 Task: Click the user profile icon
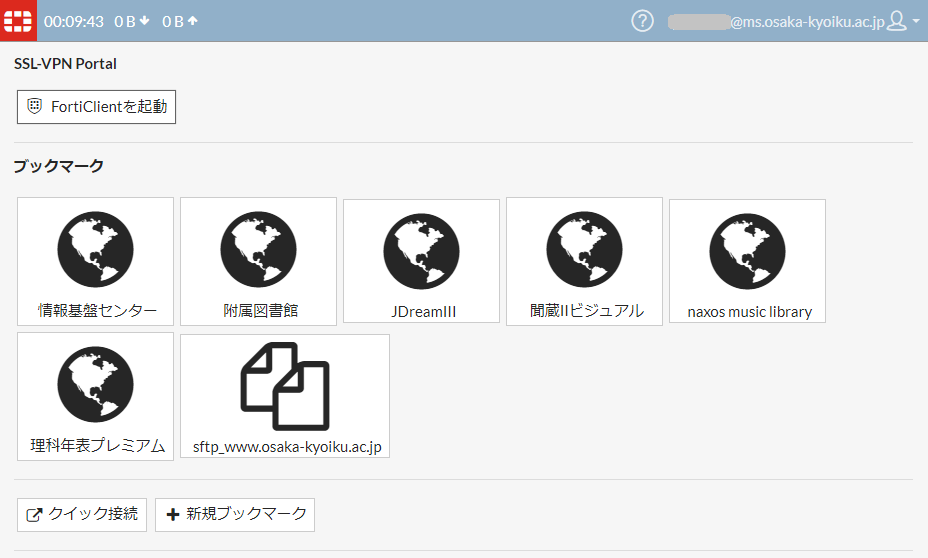[897, 21]
